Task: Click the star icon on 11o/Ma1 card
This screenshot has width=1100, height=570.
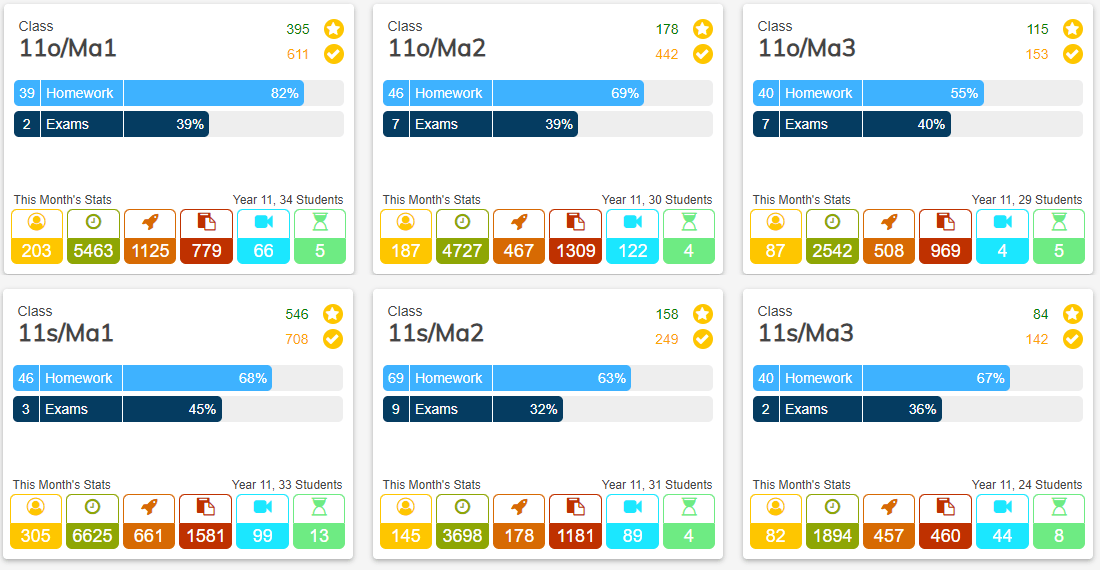Action: click(334, 29)
